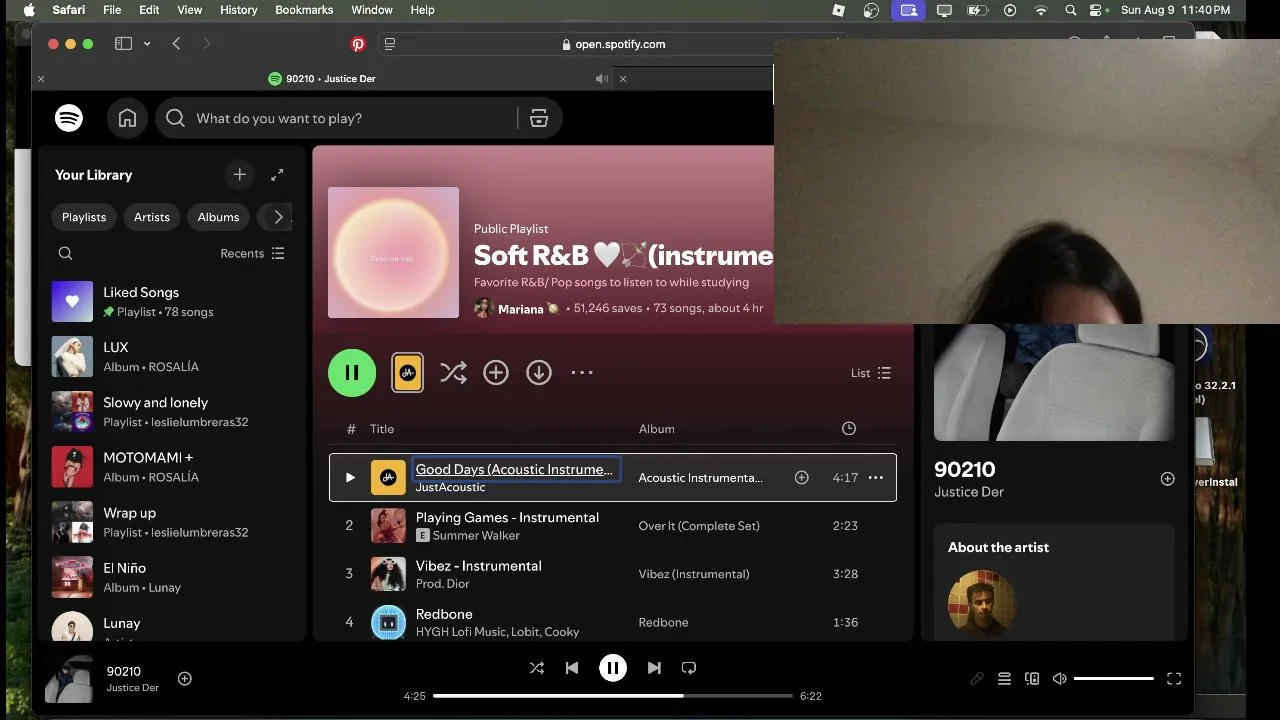Screen dimensions: 1280x720
Task: Open the Pinterest extension icon
Action: click(x=358, y=44)
